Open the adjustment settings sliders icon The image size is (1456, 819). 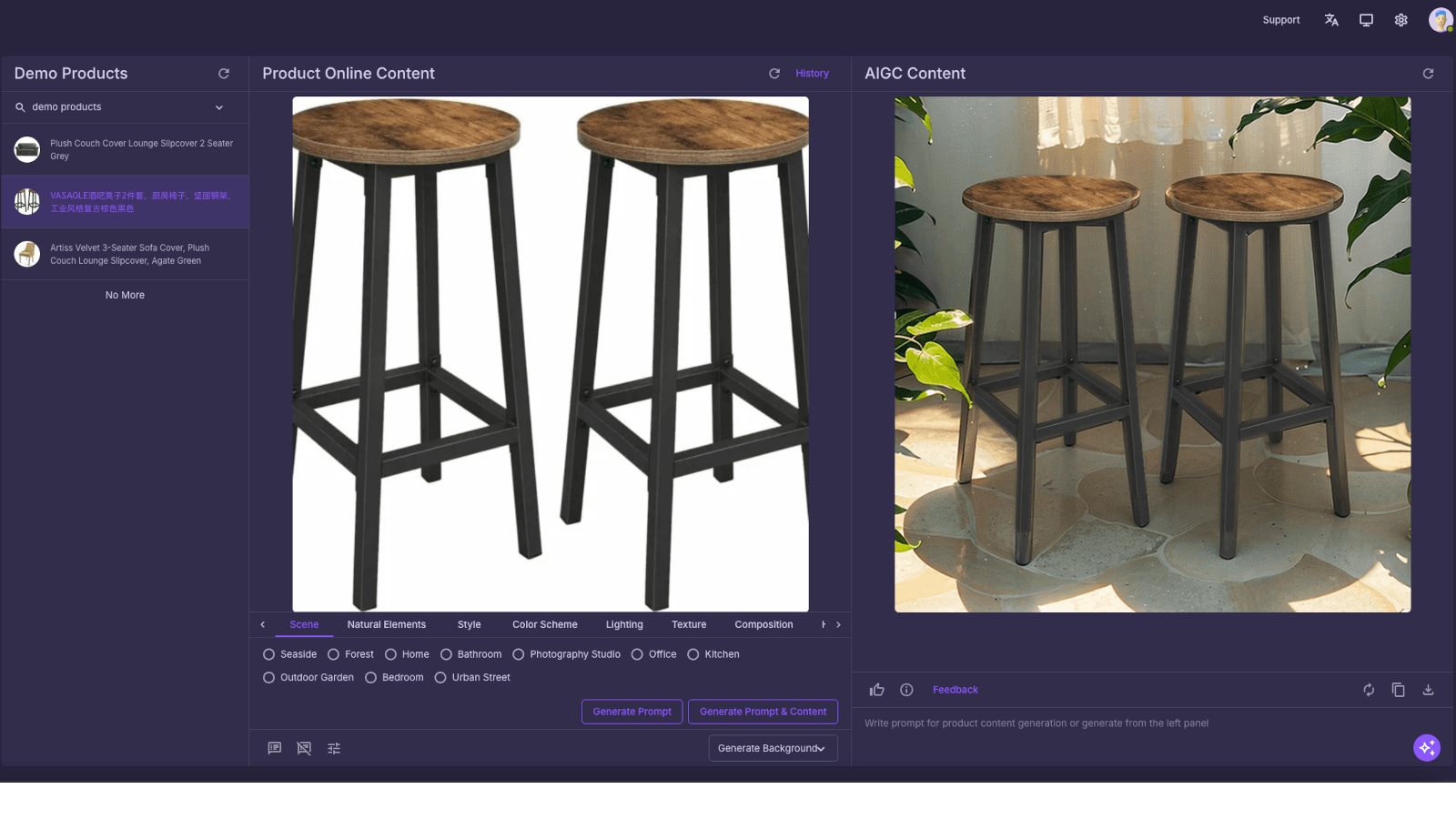click(334, 748)
